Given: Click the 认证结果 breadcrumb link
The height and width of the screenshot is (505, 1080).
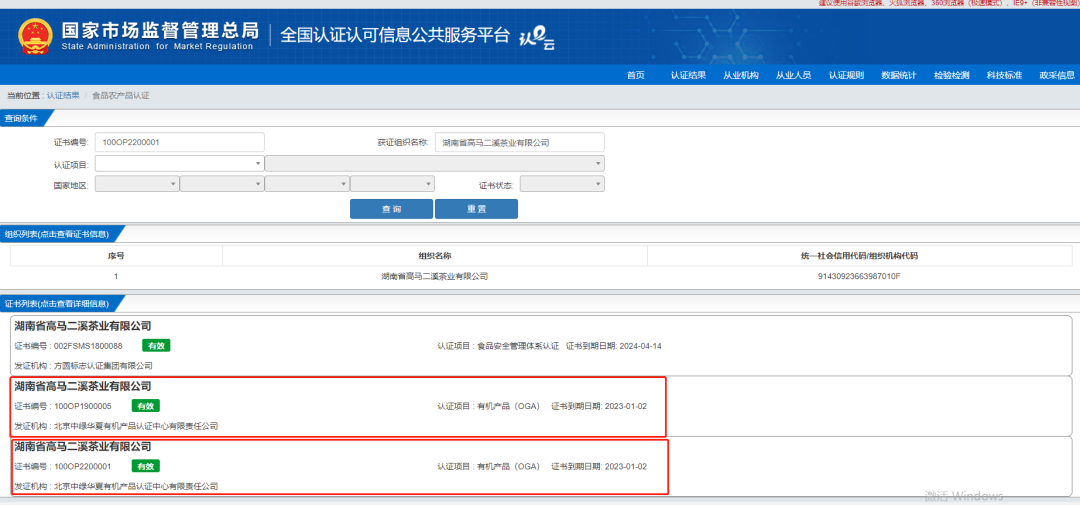Looking at the screenshot, I should pos(63,95).
